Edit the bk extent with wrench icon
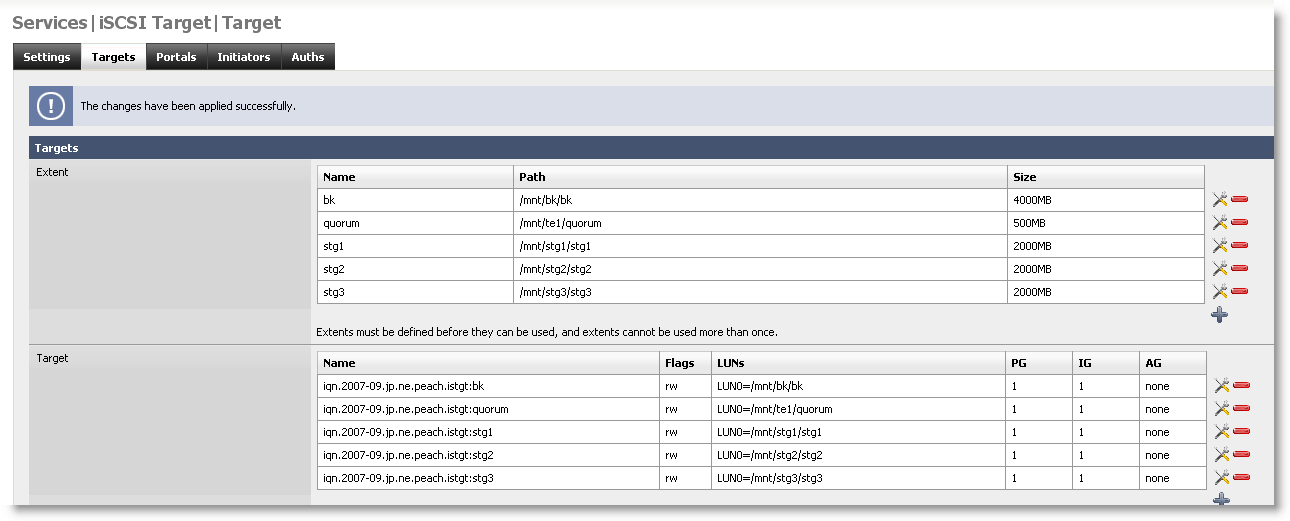The image size is (1290, 521). point(1220,200)
